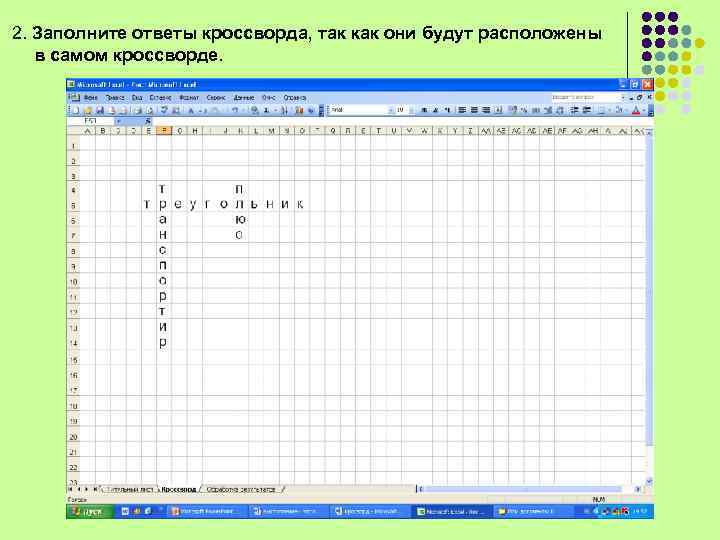Click final 'к' cell of треугольник
Image resolution: width=720 pixels, height=540 pixels.
300,204
